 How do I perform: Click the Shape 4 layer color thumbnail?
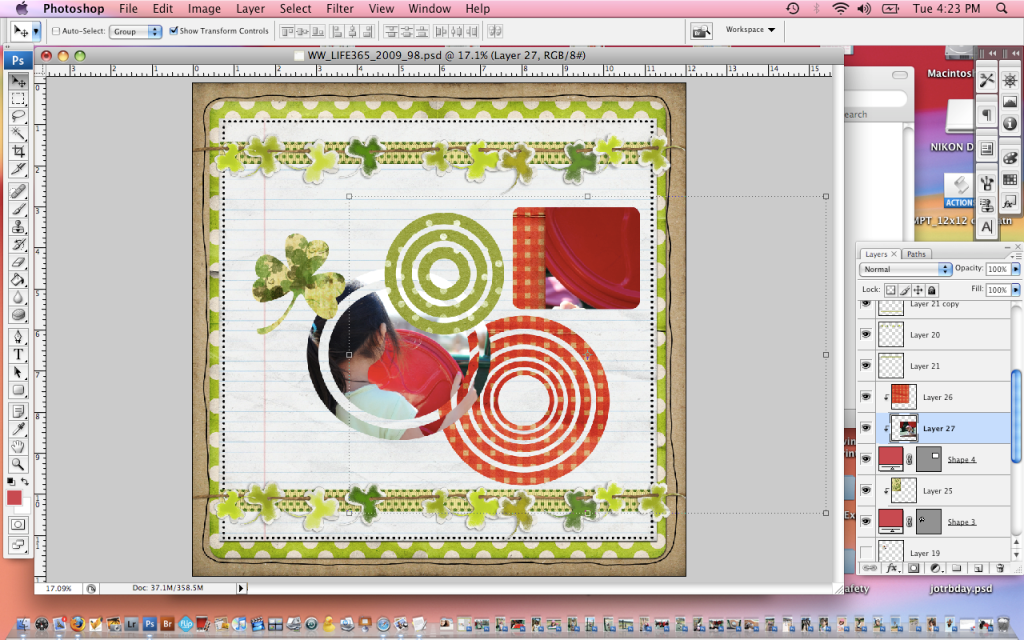click(x=891, y=459)
